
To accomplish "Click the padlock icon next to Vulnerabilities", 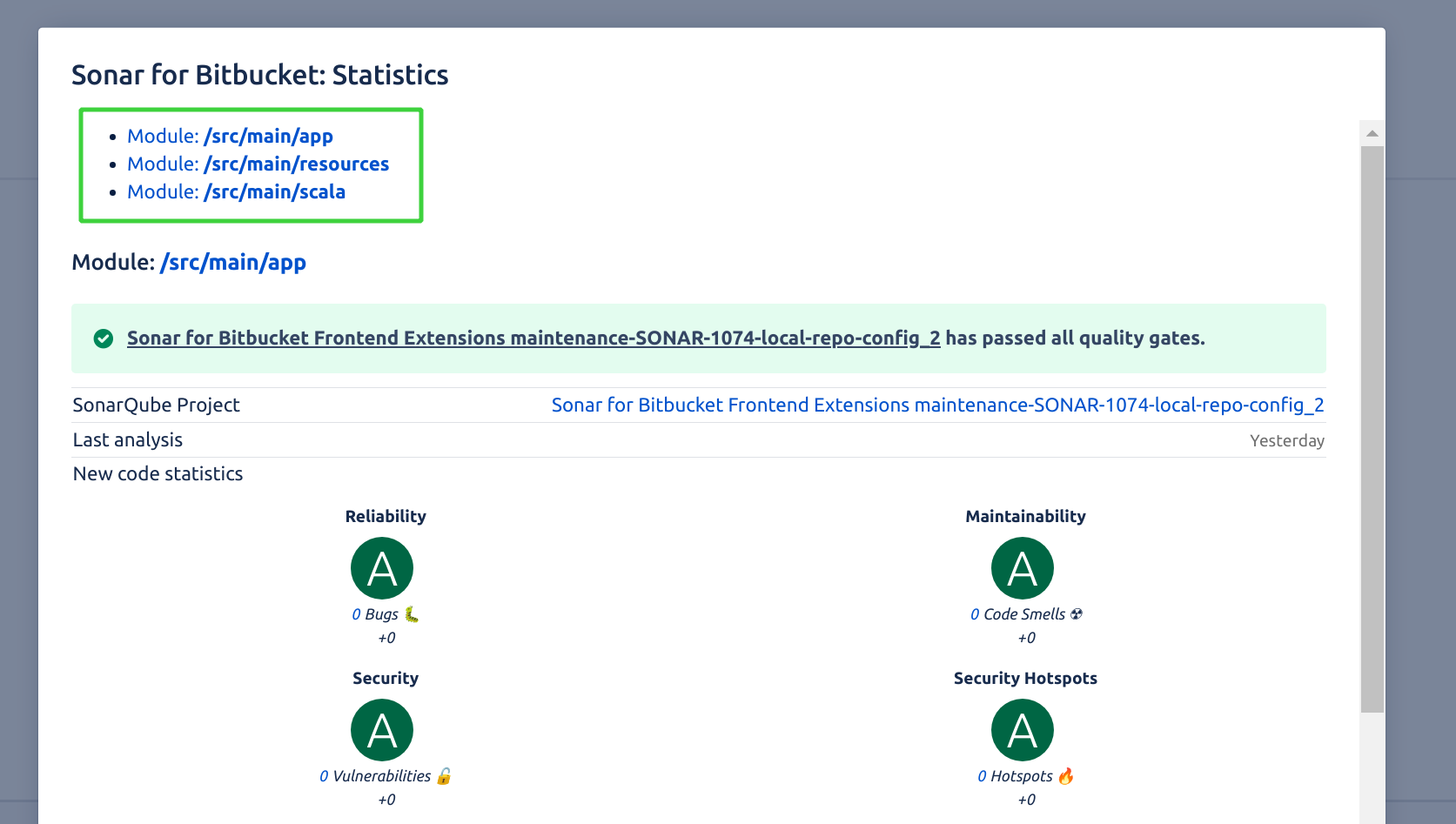I will tap(444, 776).
